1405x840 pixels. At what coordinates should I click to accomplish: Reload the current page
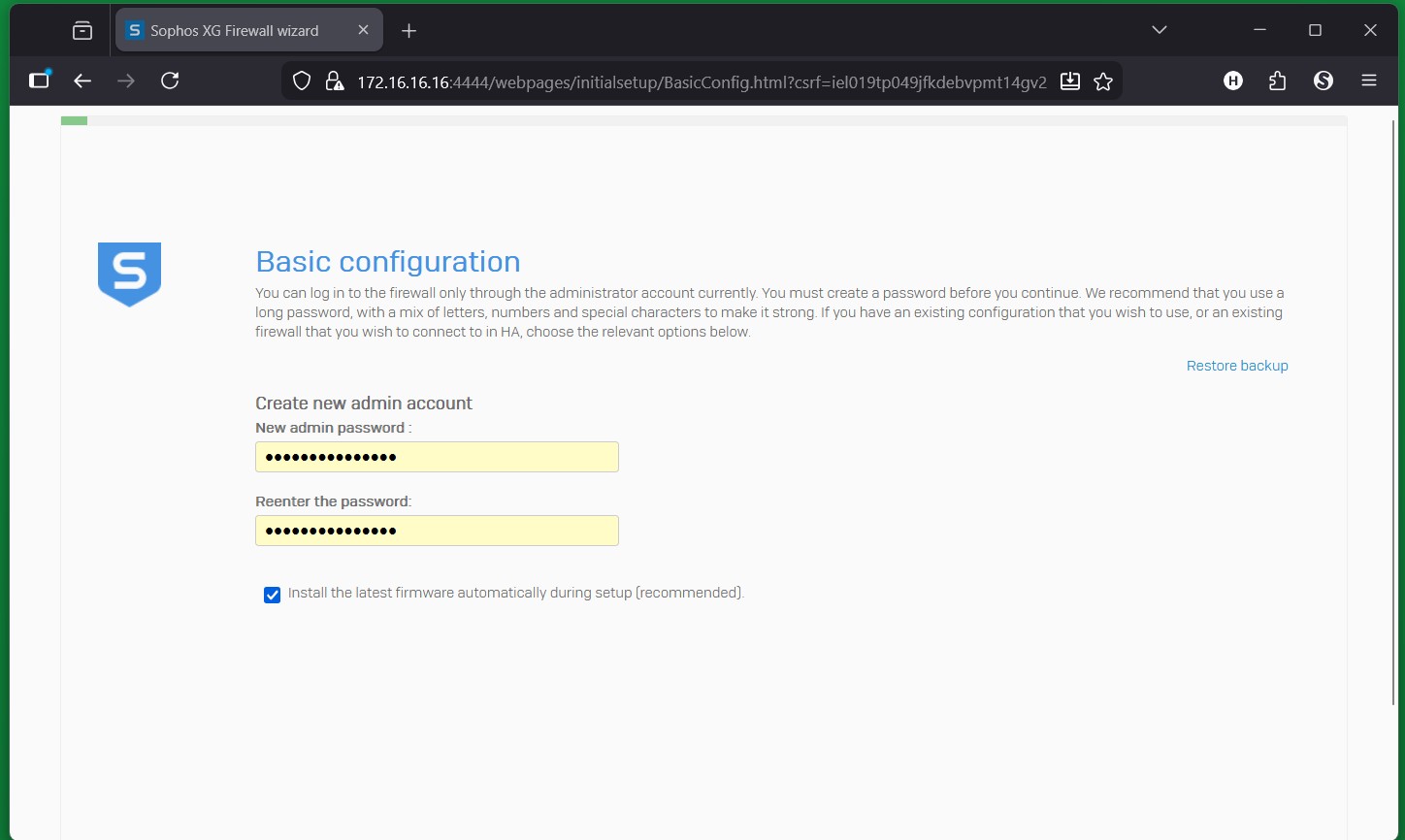point(170,81)
